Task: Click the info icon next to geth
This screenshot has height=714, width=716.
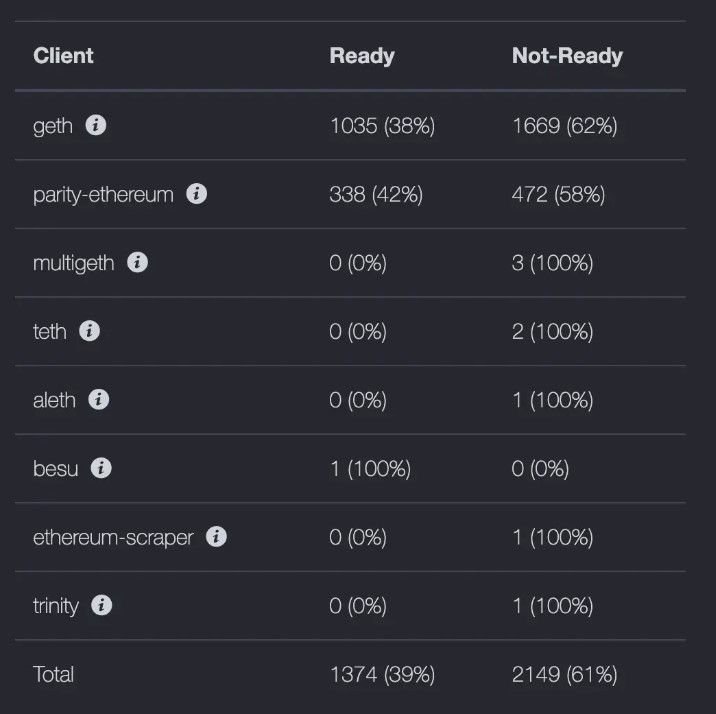Action: 96,125
